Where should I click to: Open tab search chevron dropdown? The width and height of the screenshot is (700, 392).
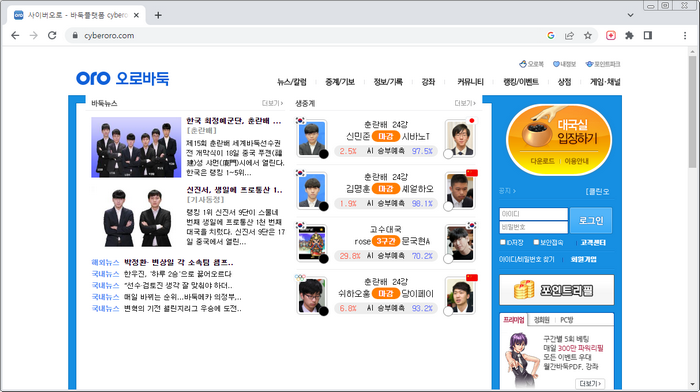(x=630, y=15)
